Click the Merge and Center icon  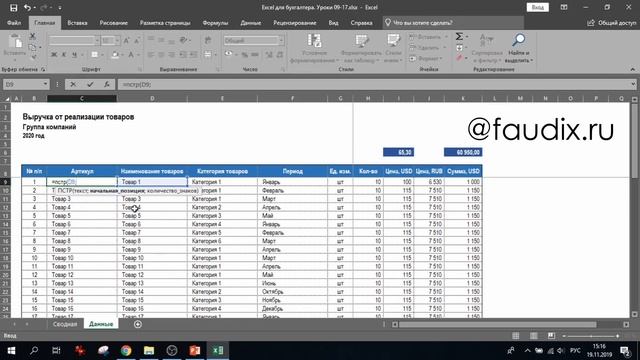coord(208,54)
